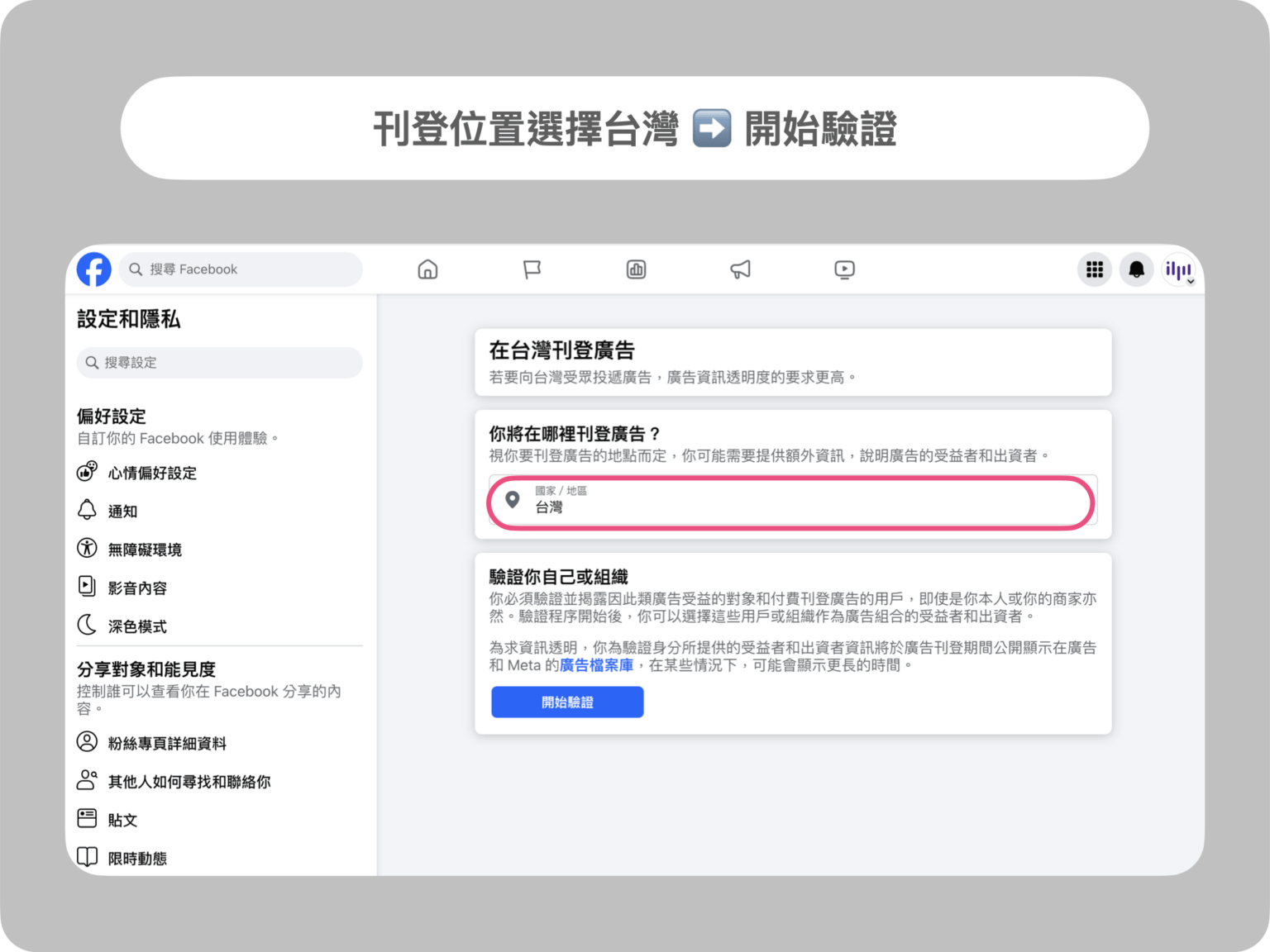Select 心情偏好設定 under 偏好設定
1270x952 pixels.
click(151, 473)
